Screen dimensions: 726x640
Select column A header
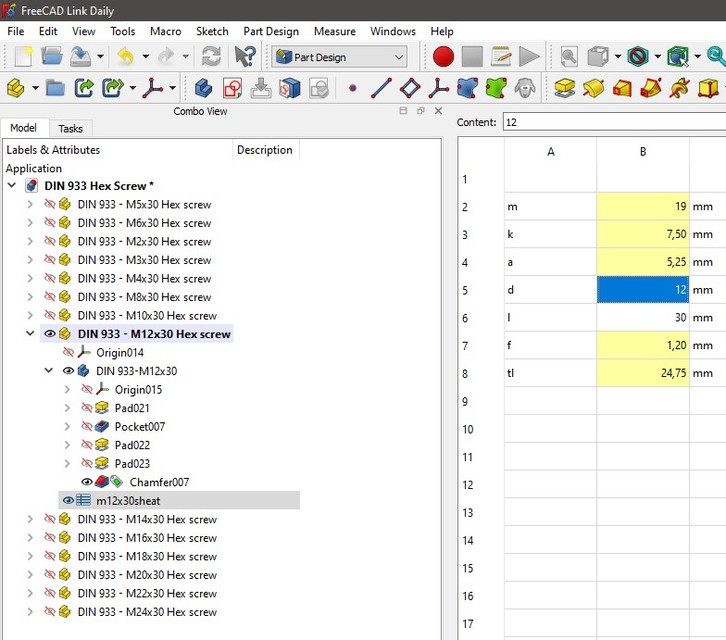tap(551, 152)
